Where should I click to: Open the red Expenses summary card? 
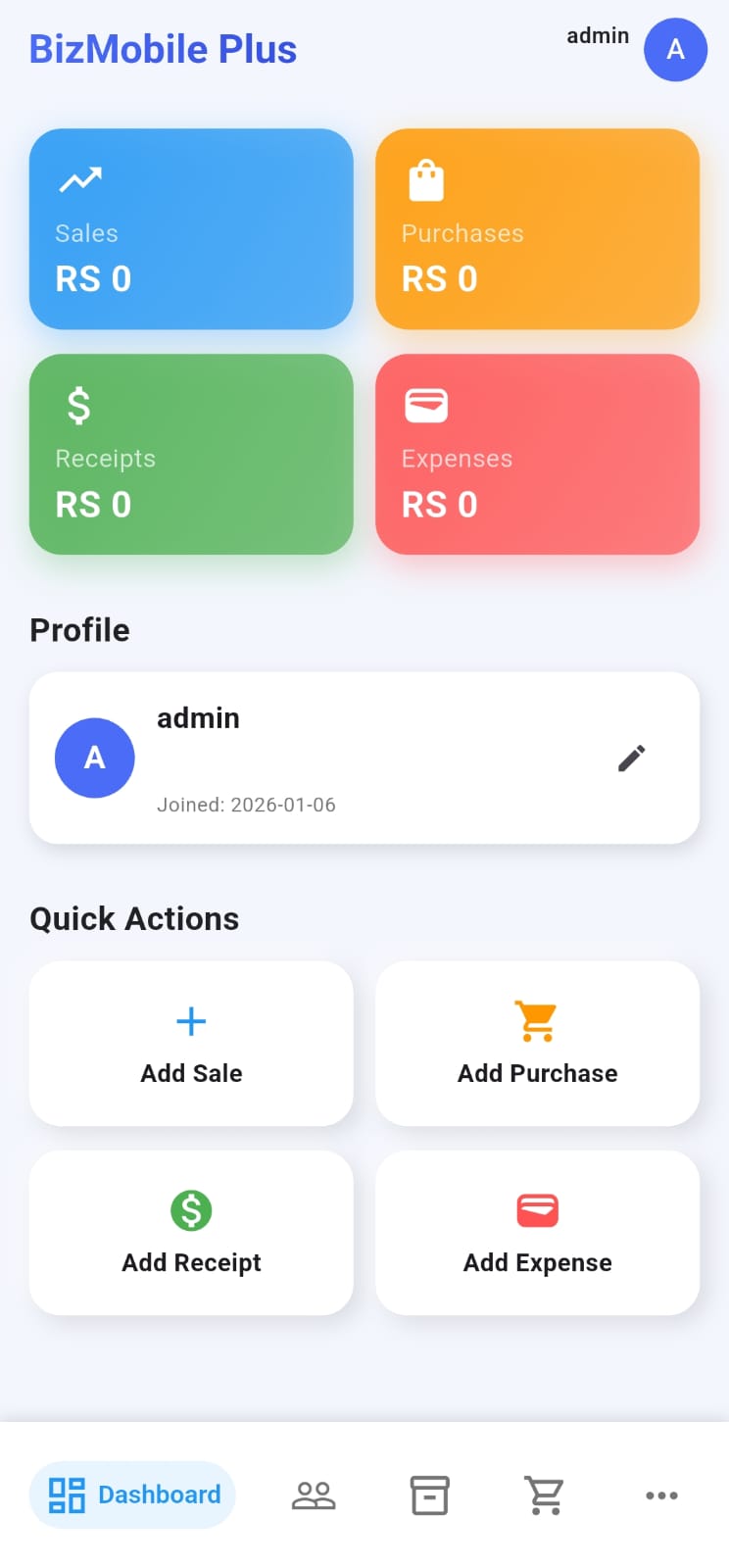point(537,455)
